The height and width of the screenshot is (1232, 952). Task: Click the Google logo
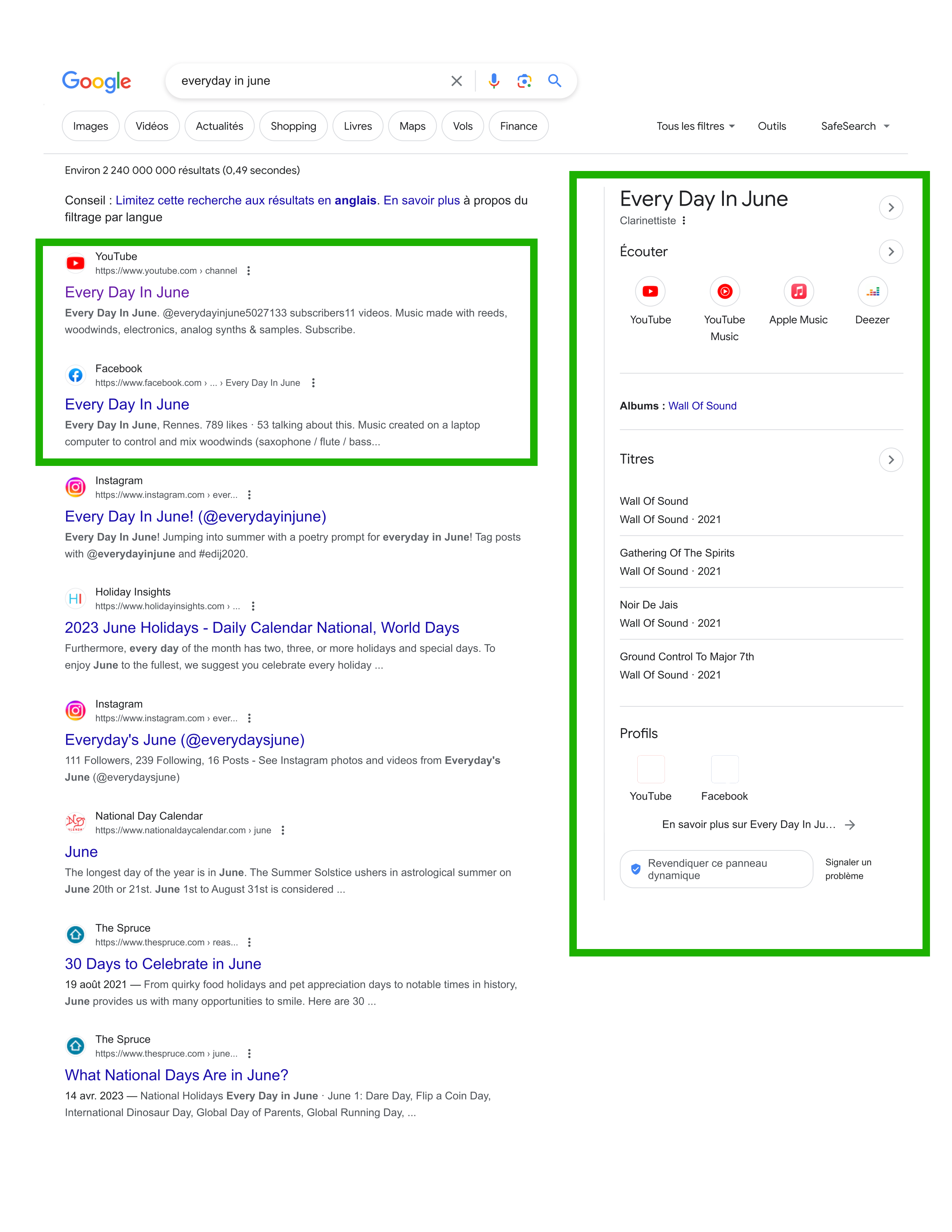[96, 81]
